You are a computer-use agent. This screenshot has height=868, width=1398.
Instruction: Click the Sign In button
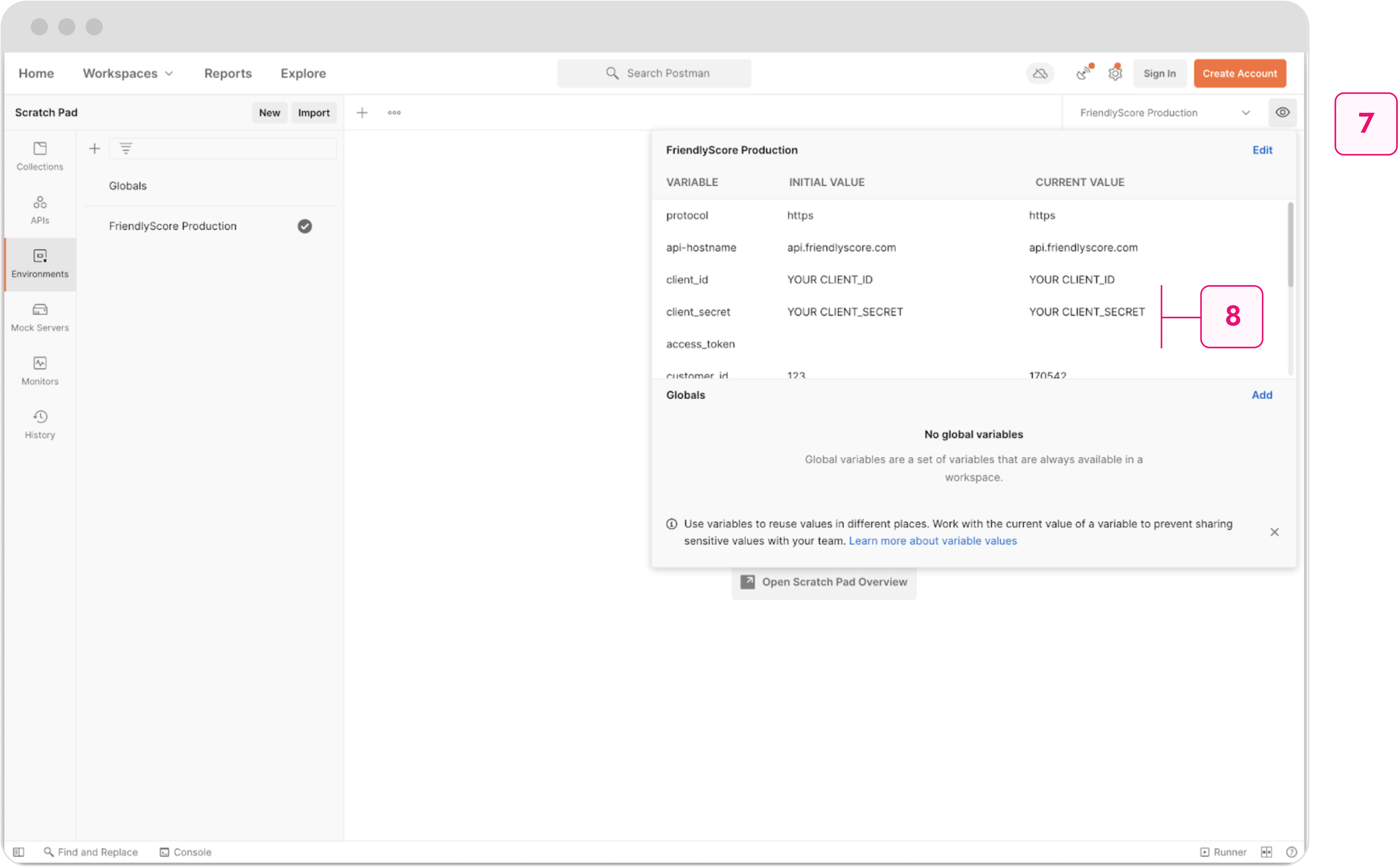pos(1159,74)
